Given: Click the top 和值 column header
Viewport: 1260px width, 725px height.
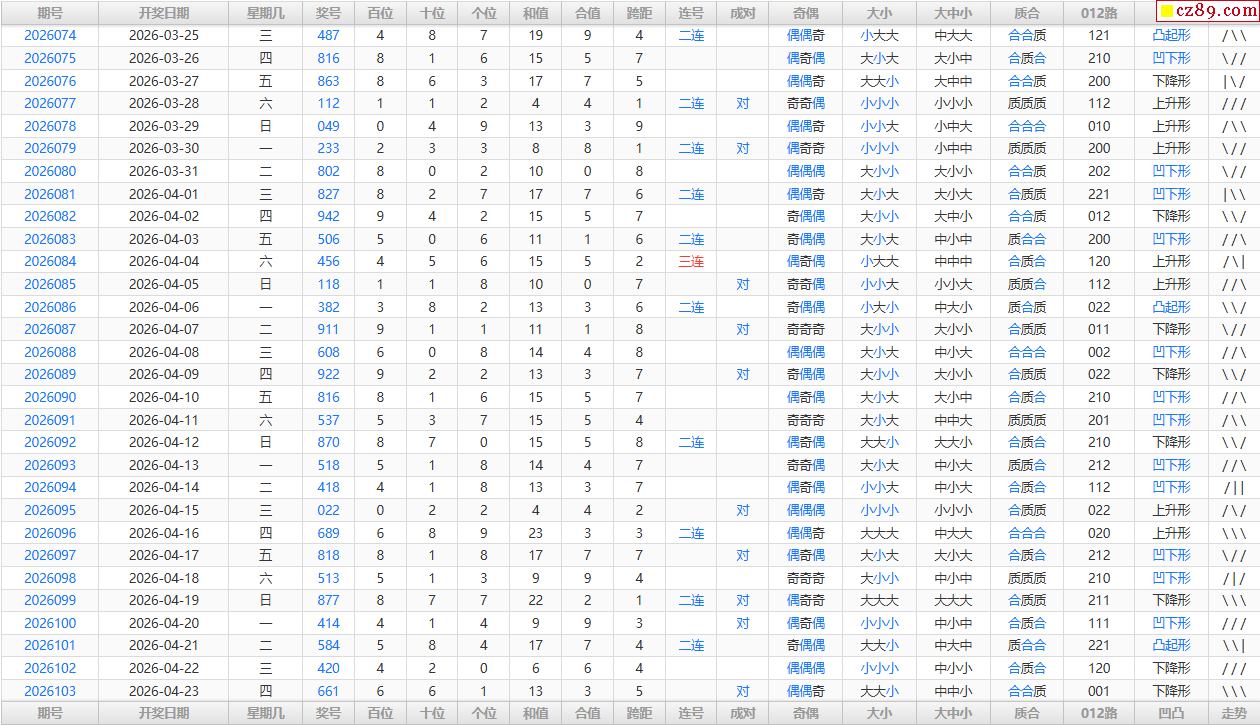Looking at the screenshot, I should [x=536, y=13].
